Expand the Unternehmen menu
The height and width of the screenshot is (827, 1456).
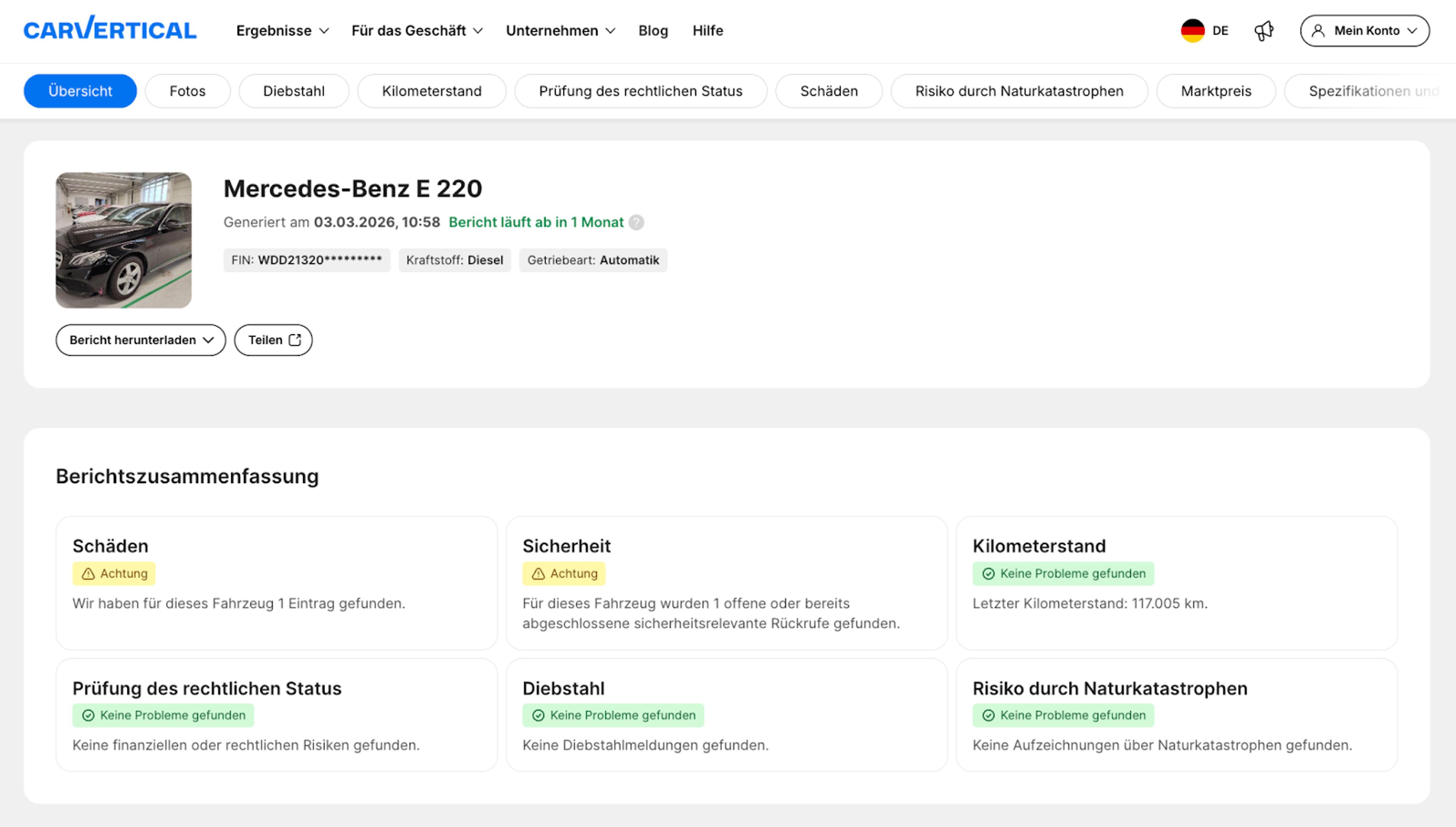pos(560,31)
